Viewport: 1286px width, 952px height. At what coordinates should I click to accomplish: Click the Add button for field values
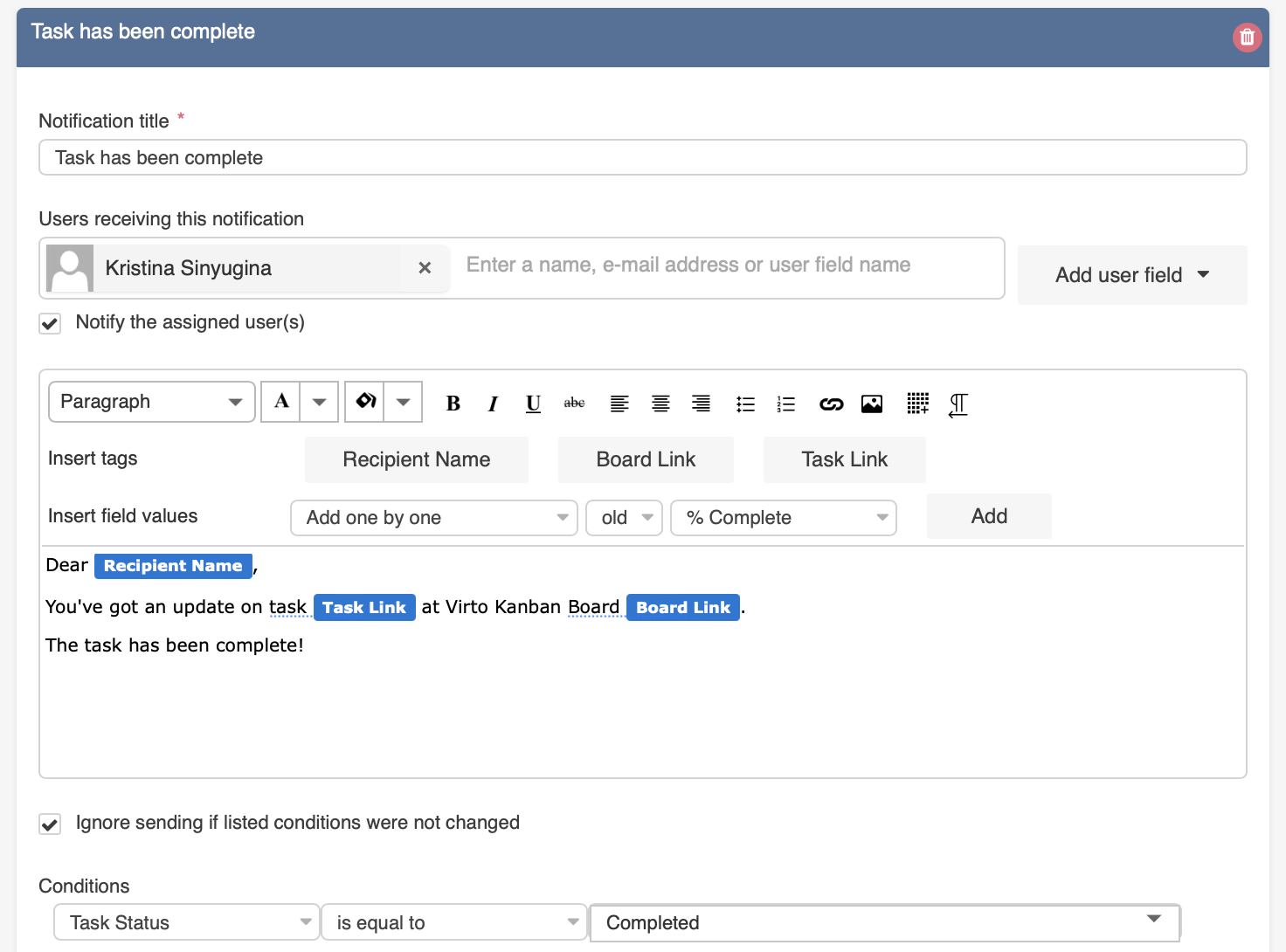[x=988, y=516]
